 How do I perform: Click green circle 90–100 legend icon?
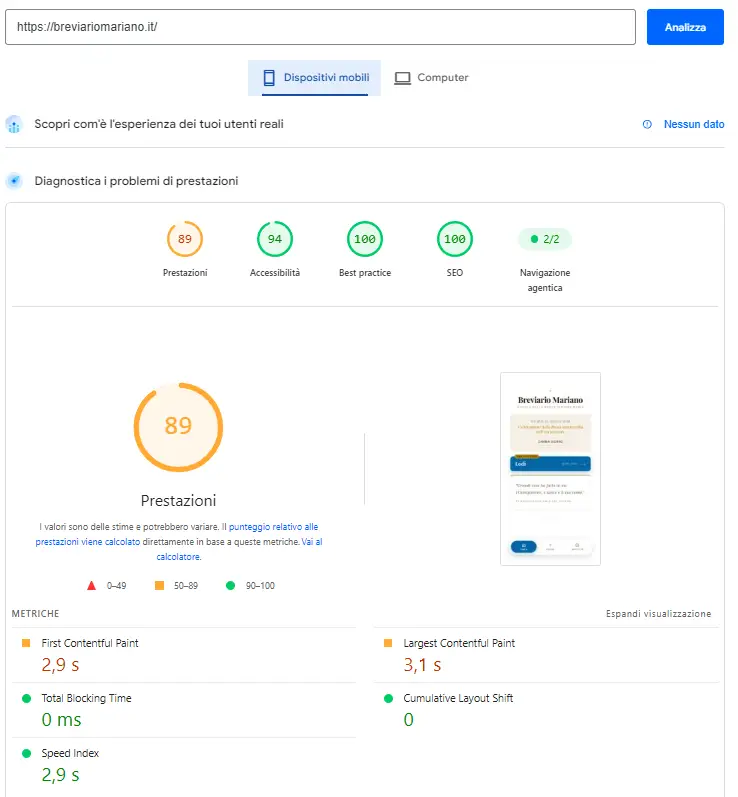pyautogui.click(x=230, y=586)
